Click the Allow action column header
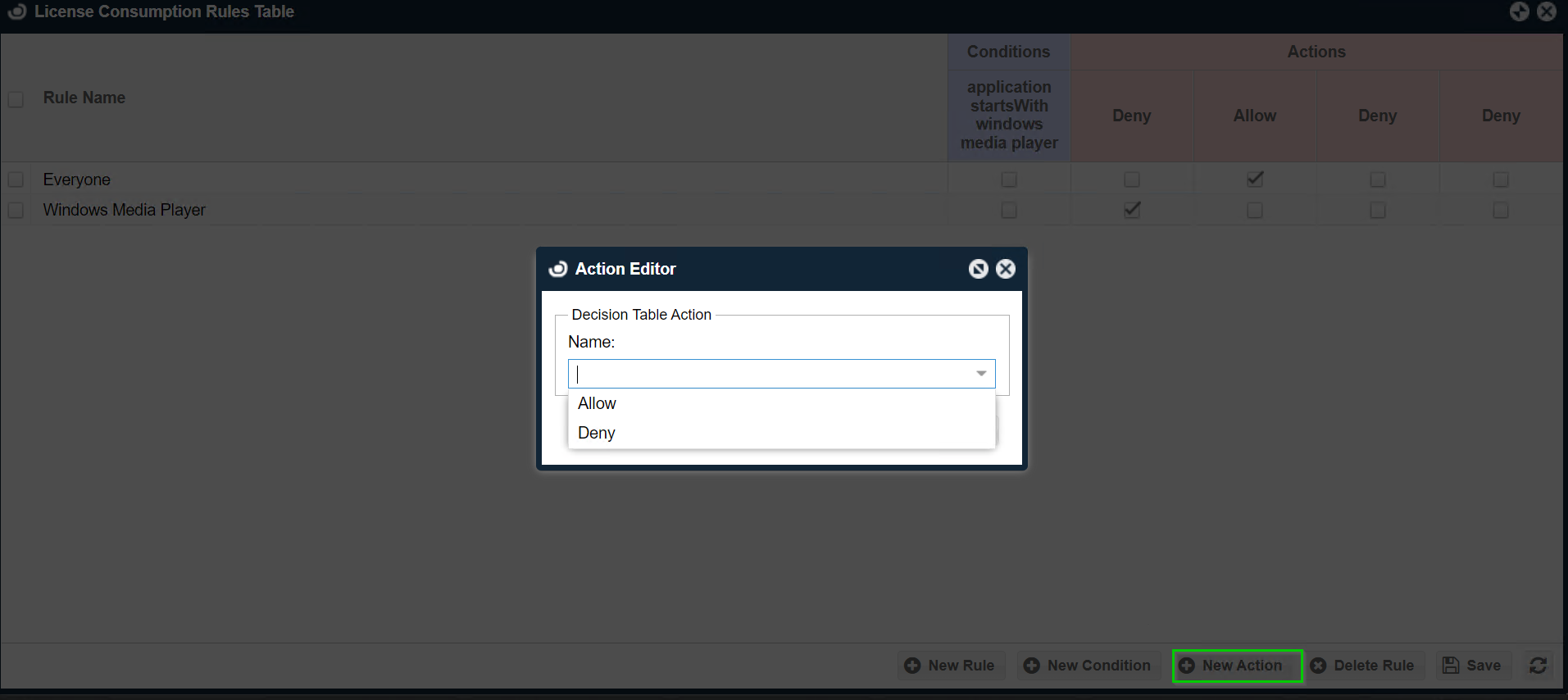Screen dimensions: 1568x700 coord(1255,116)
